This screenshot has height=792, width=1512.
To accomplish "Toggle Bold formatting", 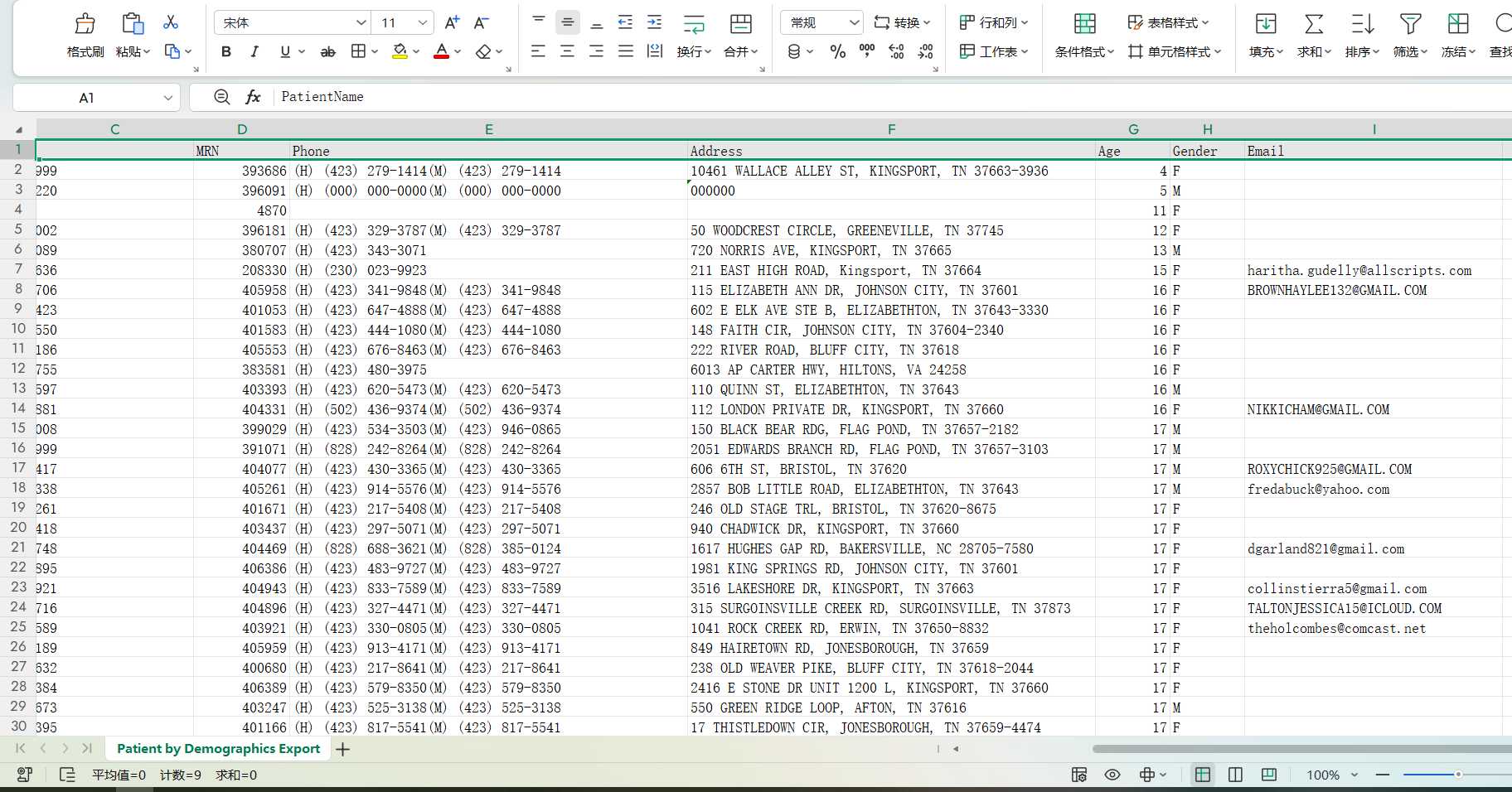I will click(225, 51).
